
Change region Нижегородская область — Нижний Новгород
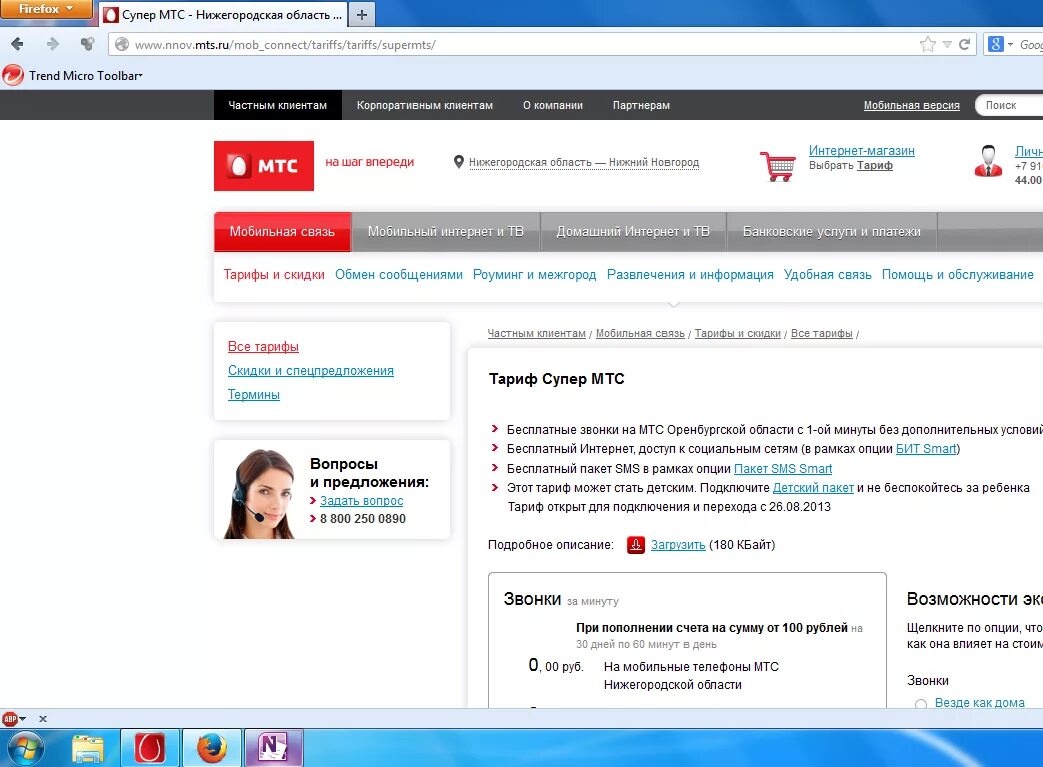(584, 162)
